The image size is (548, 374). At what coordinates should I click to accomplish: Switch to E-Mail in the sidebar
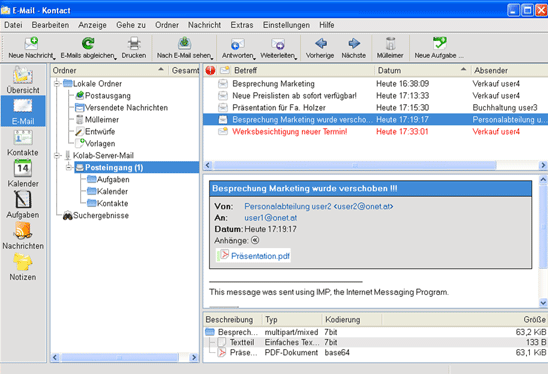point(23,111)
